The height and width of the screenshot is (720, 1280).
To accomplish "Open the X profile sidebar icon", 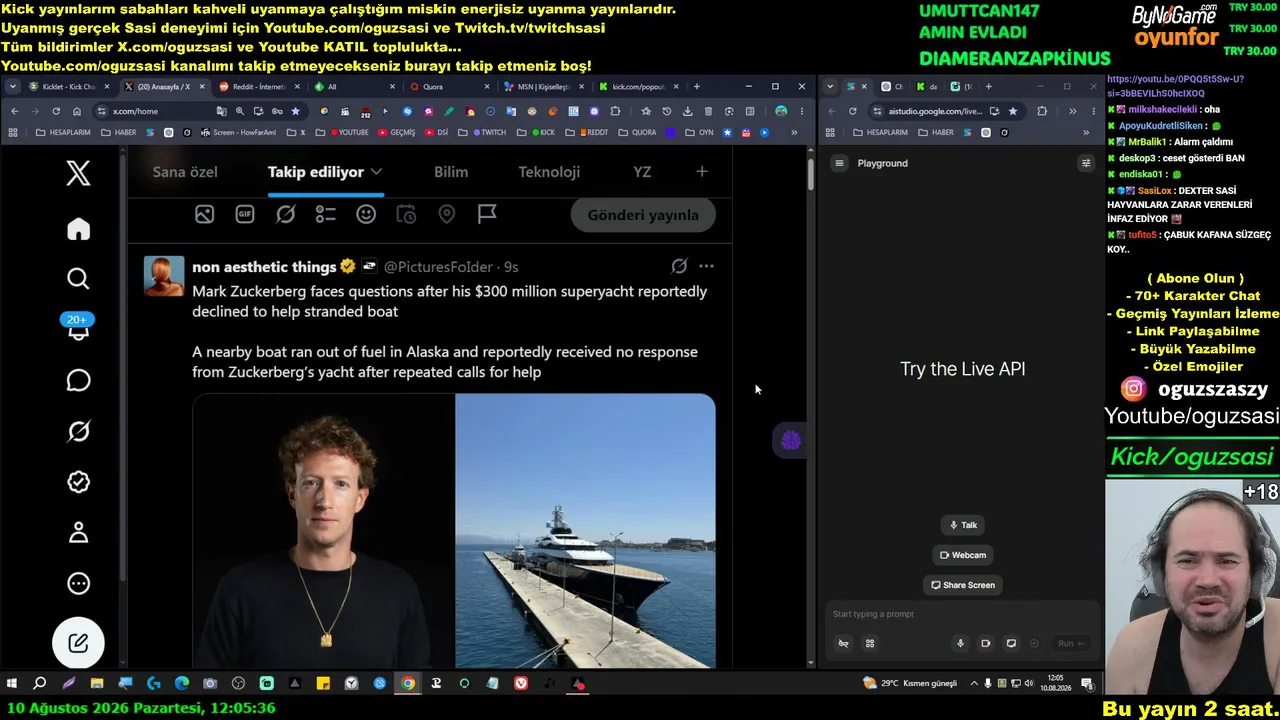I will (78, 532).
